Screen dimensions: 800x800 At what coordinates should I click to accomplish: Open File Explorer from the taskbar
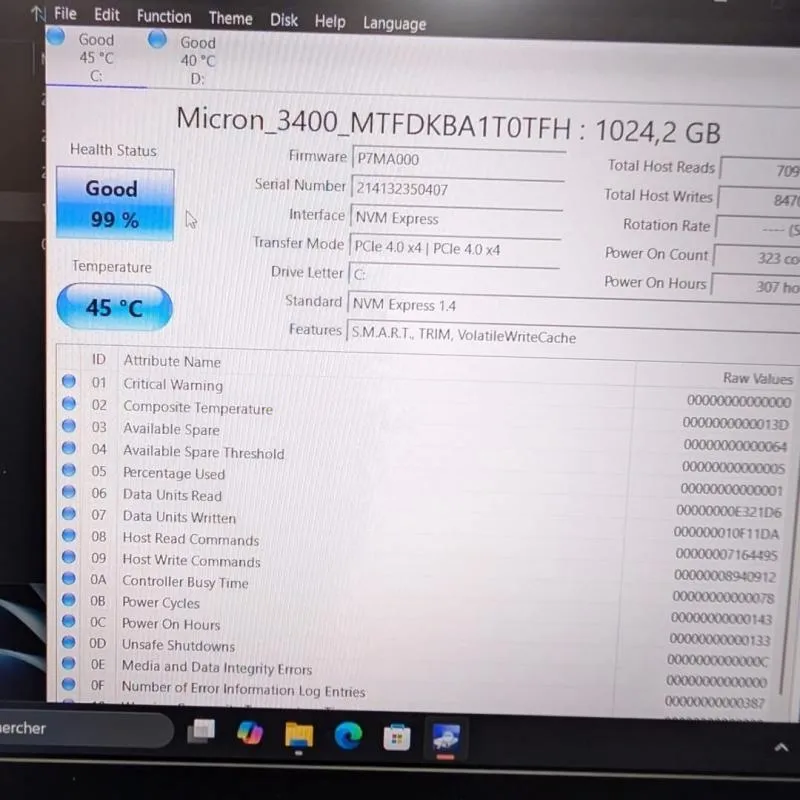coord(299,735)
